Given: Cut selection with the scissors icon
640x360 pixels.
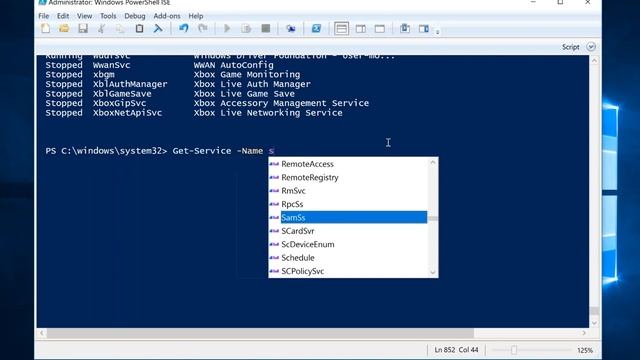Looking at the screenshot, I should click(x=101, y=29).
